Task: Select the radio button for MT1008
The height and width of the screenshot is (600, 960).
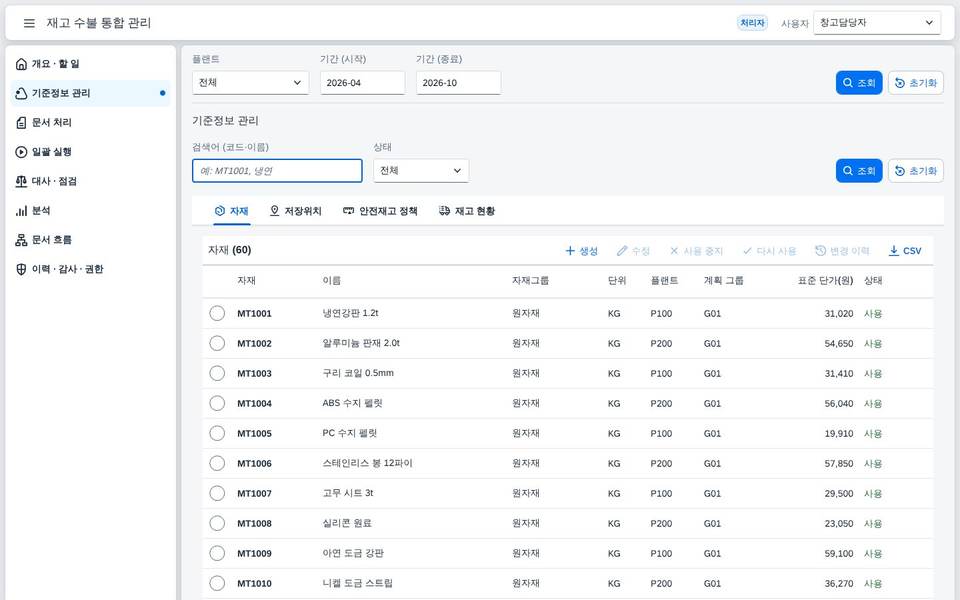Action: click(x=217, y=523)
